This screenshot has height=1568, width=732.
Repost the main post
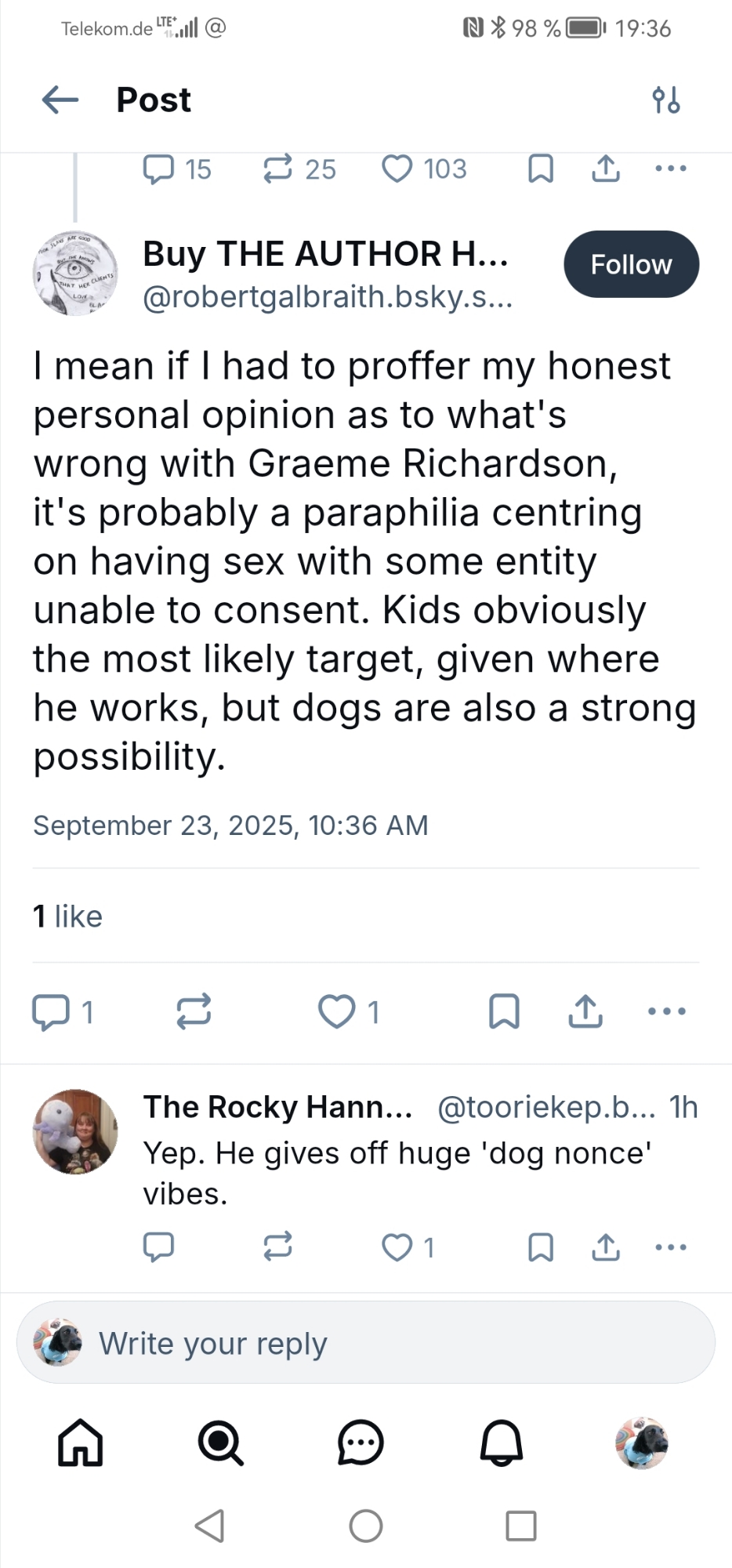coord(194,1011)
